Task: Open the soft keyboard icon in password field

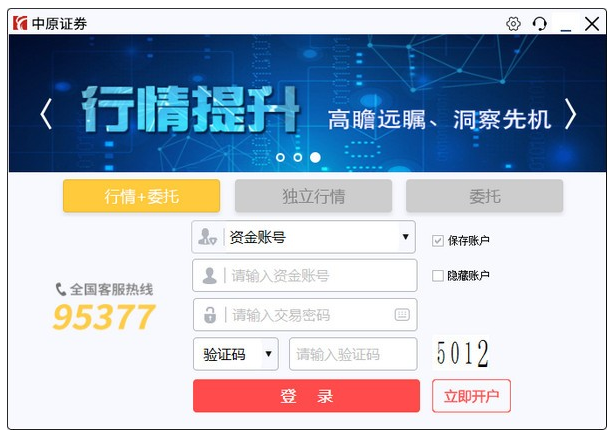Action: point(402,314)
